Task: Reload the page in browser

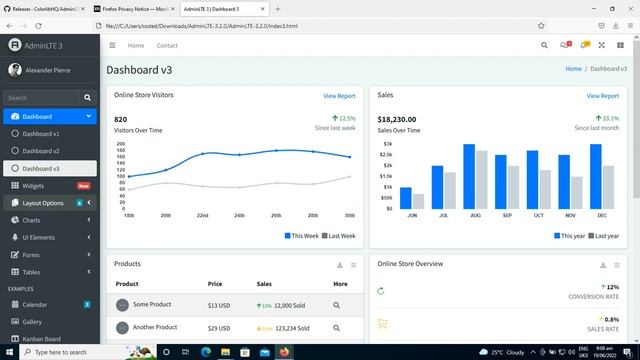Action: point(38,26)
